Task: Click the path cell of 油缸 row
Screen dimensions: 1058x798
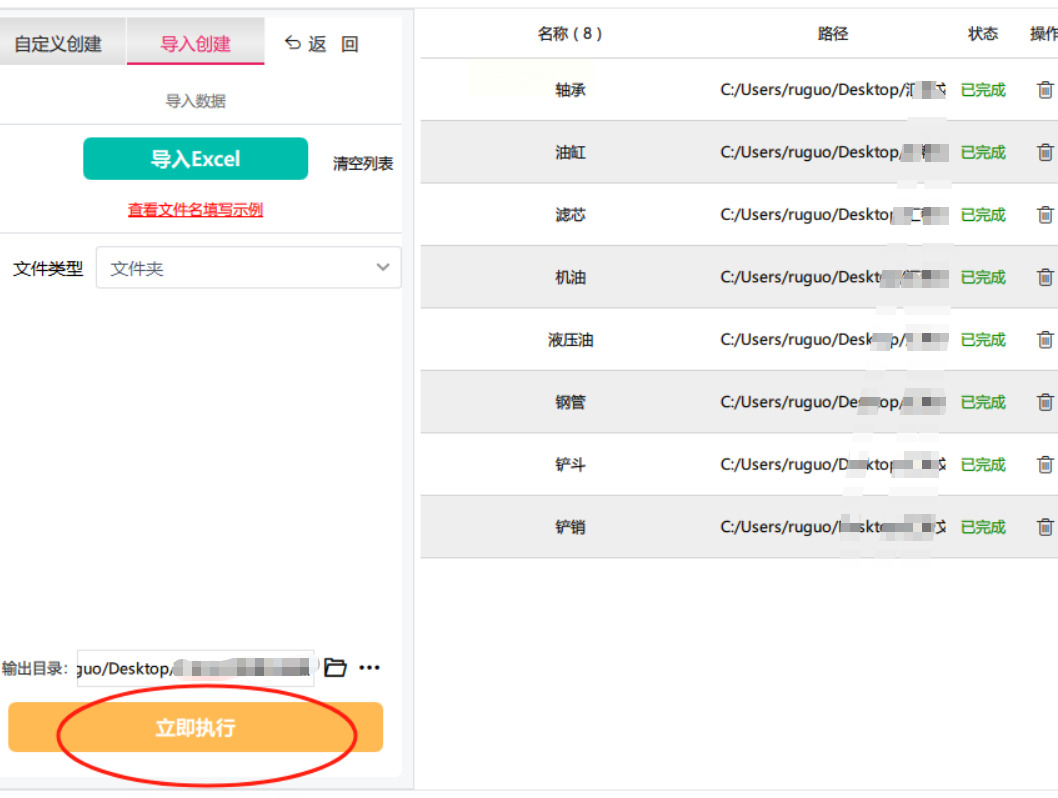Action: 834,152
